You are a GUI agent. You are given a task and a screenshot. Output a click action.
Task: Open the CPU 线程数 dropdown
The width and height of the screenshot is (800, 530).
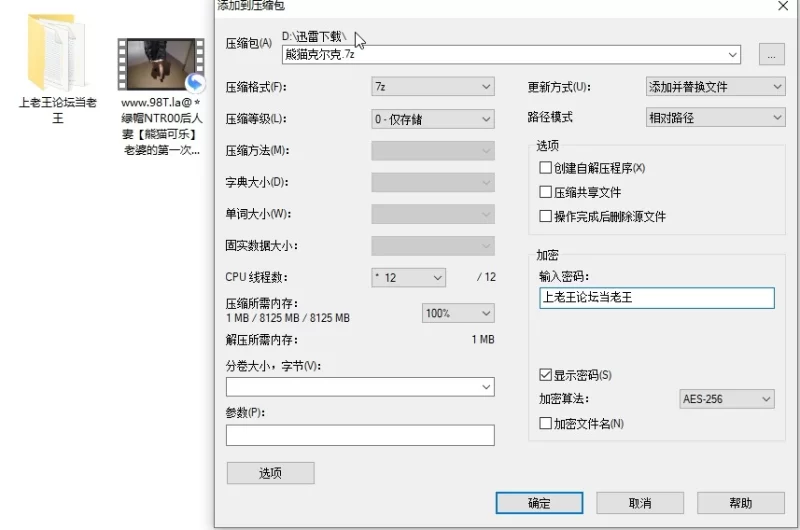pos(408,277)
